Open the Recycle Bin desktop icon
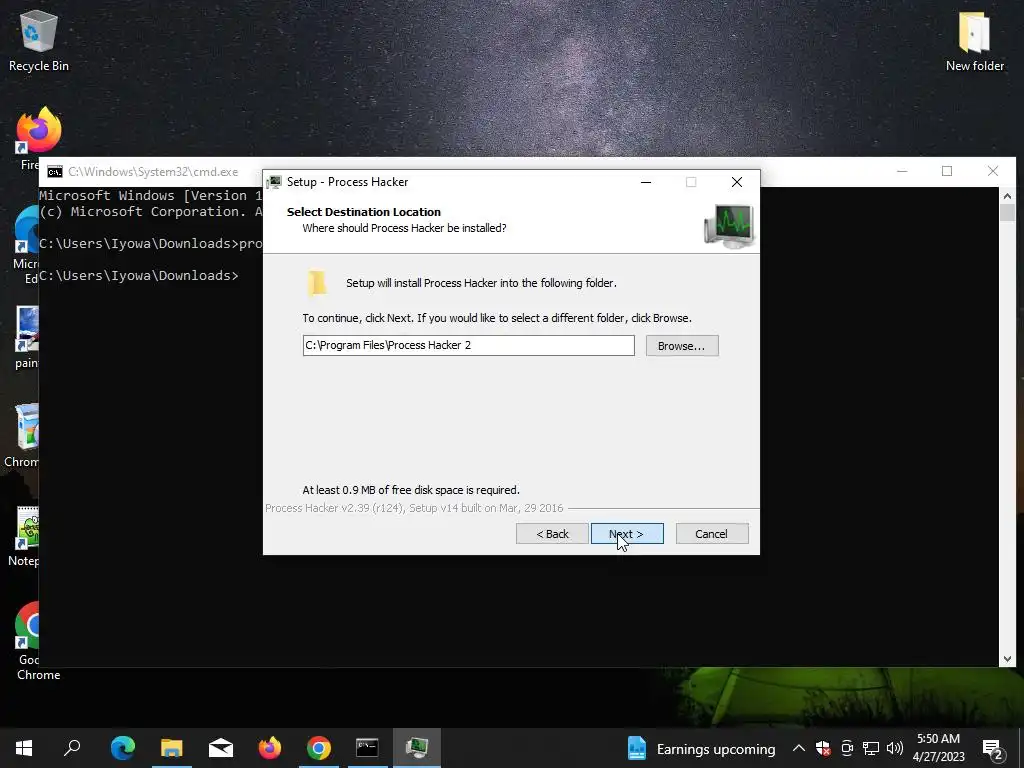1024x768 pixels. point(39,40)
